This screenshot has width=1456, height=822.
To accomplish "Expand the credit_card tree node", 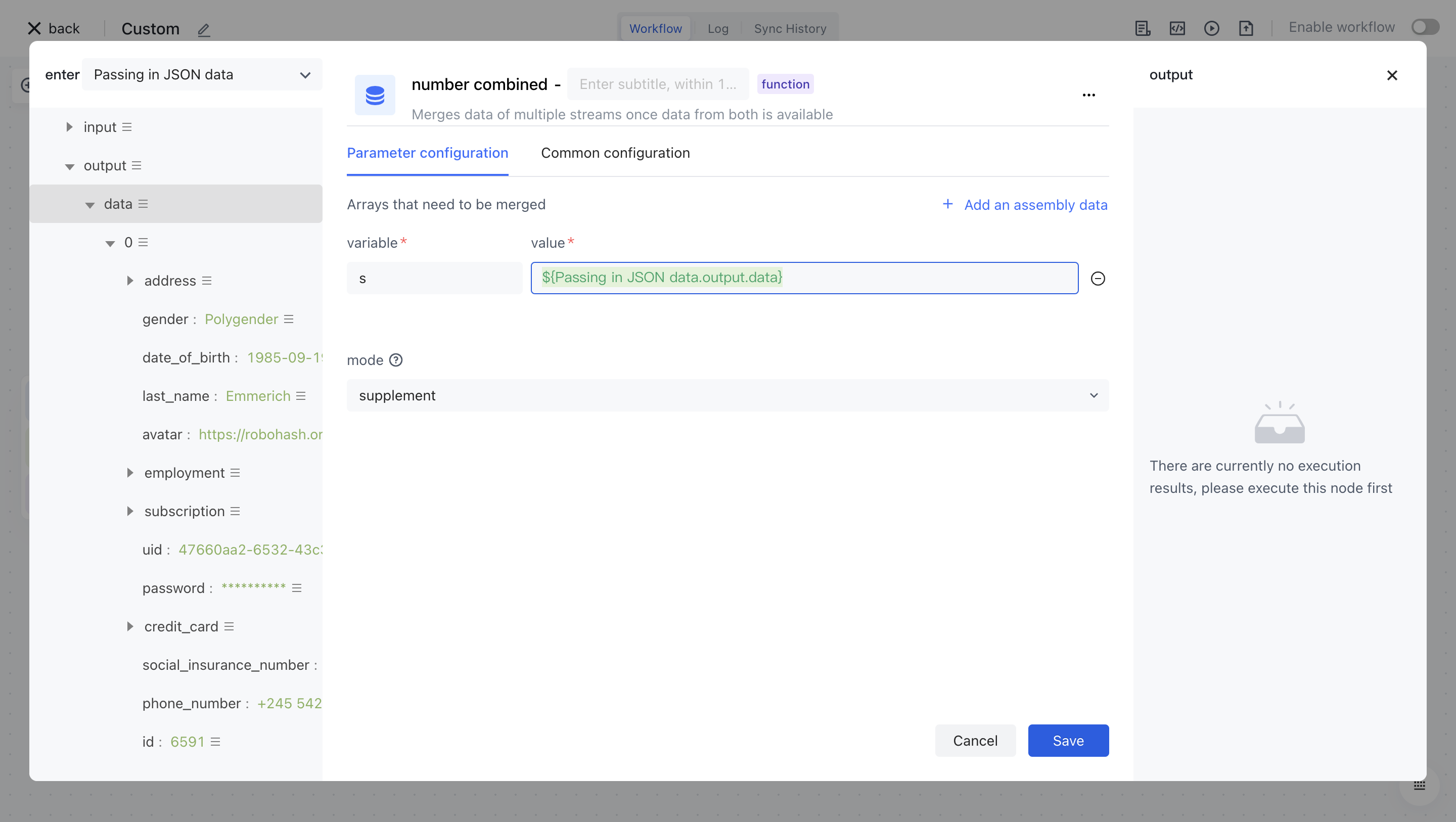I will [x=130, y=626].
